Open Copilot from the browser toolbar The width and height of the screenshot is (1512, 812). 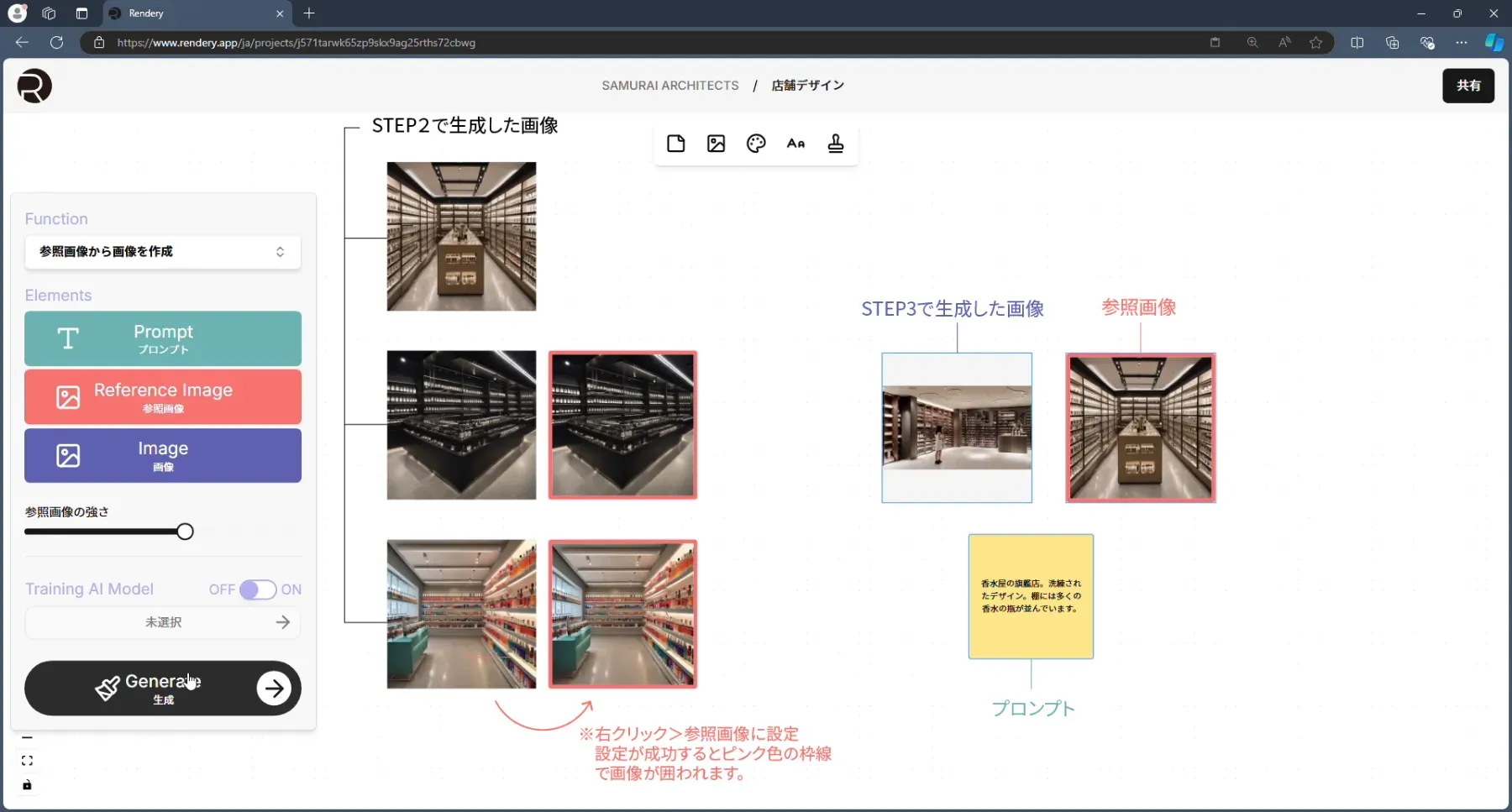pos(1494,43)
